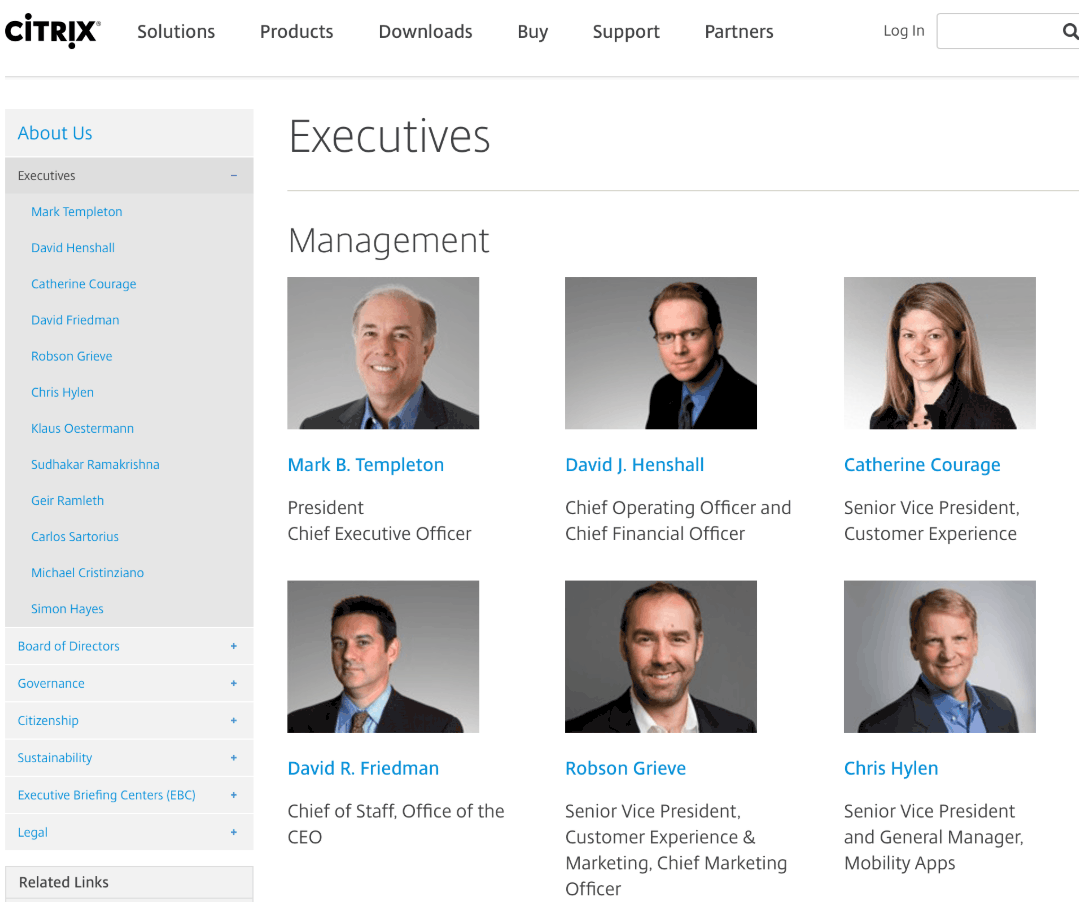The image size is (1079, 902).
Task: Click David J. Henshall's portrait photo
Action: click(660, 352)
